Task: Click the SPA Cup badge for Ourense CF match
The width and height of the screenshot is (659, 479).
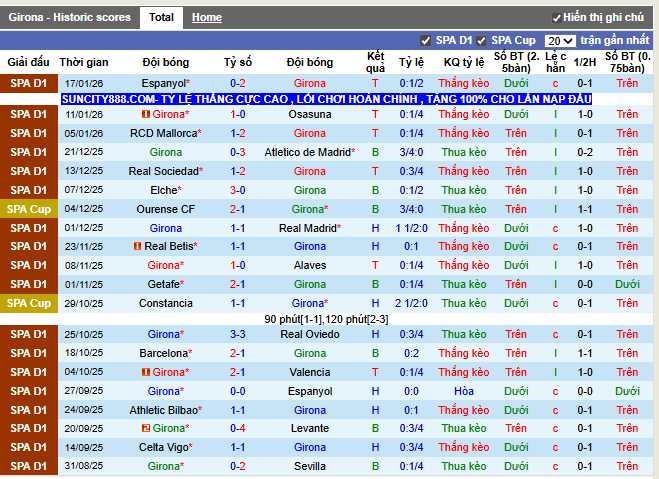Action: (29, 209)
